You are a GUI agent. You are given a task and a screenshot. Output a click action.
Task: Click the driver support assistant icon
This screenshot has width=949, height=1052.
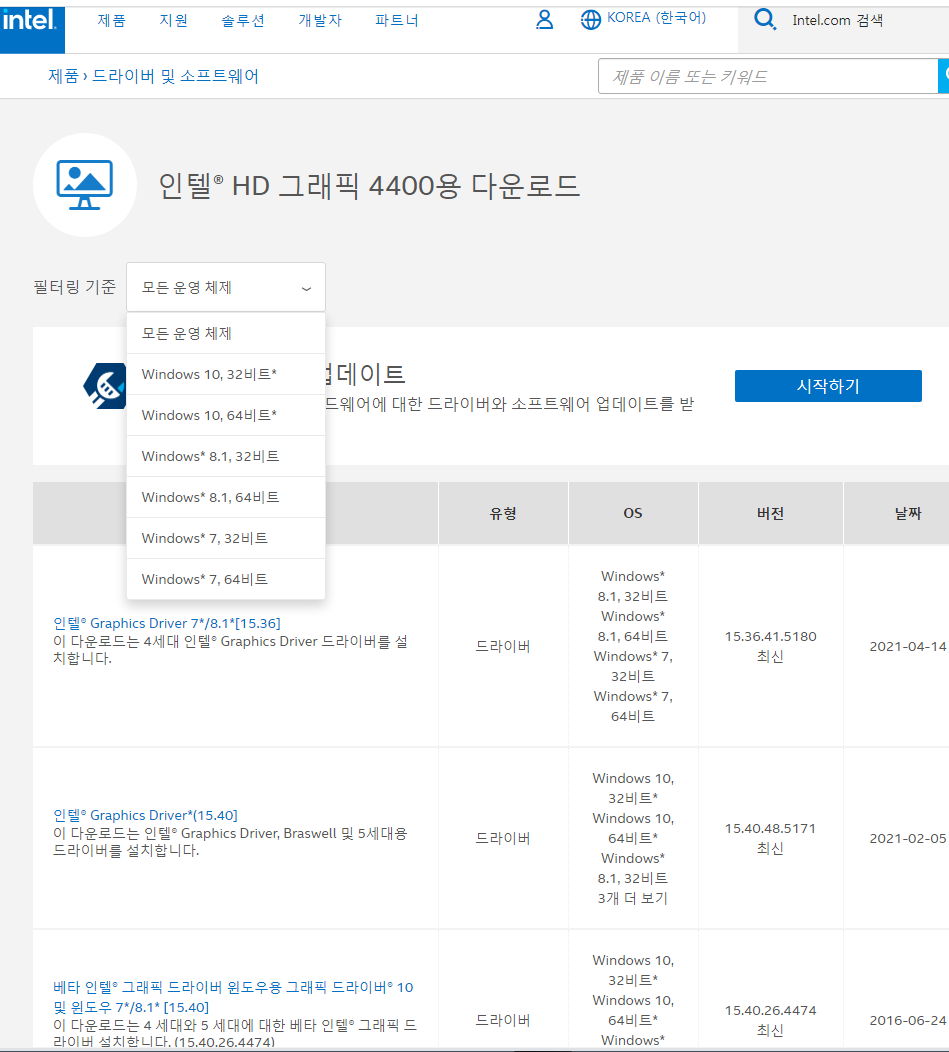[x=105, y=386]
